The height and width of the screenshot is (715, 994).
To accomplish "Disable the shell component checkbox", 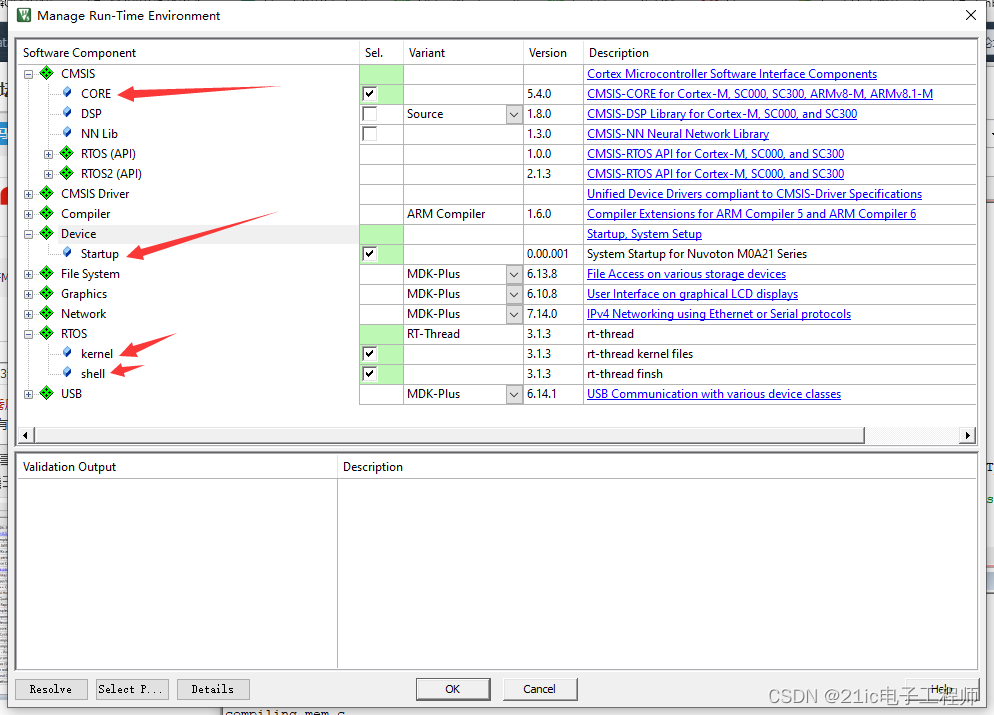I will (369, 373).
